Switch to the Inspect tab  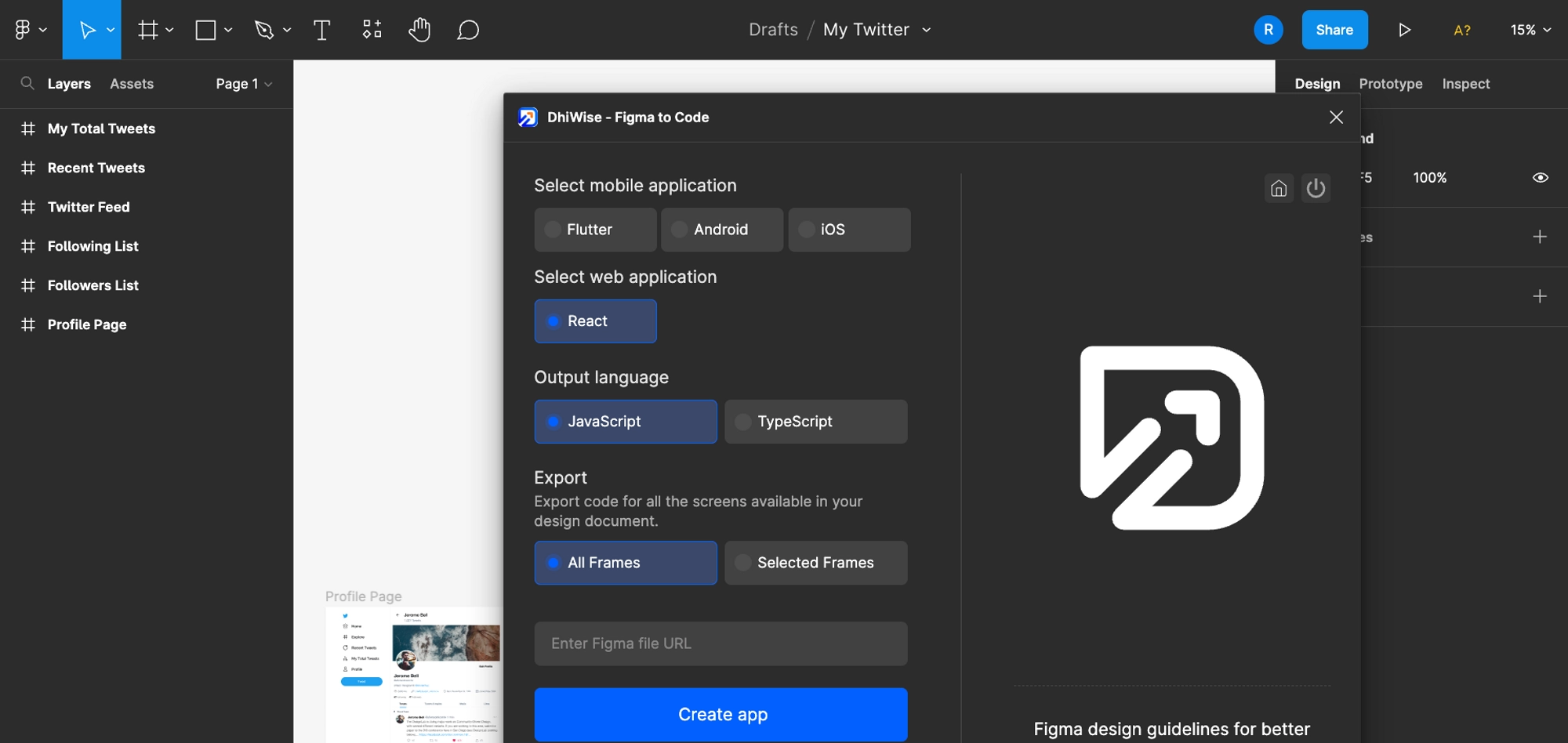1466,84
